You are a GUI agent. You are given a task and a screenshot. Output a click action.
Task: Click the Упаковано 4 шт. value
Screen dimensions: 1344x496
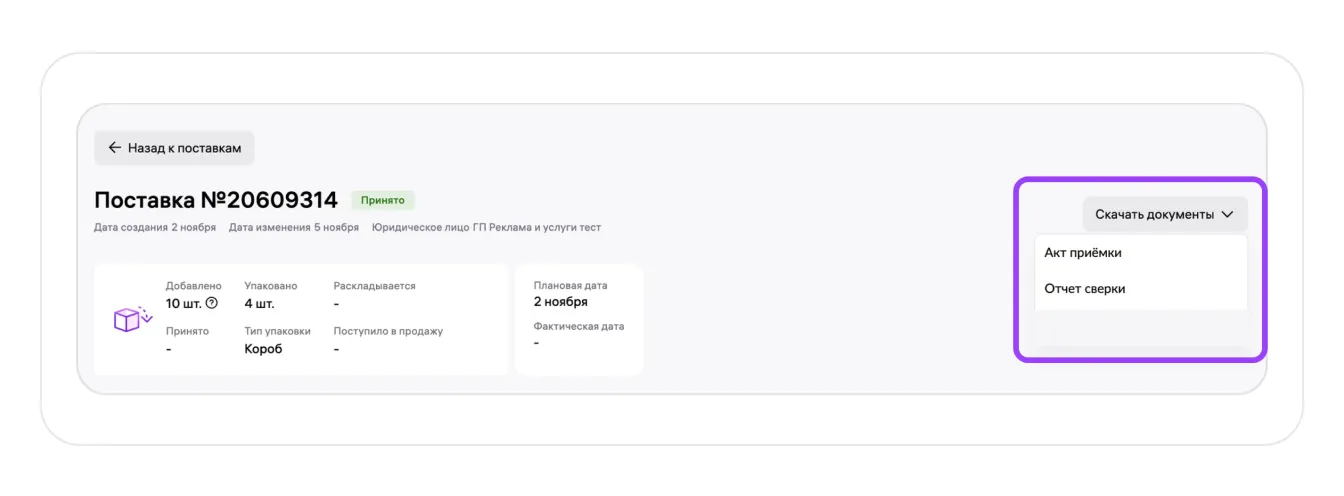[259, 303]
